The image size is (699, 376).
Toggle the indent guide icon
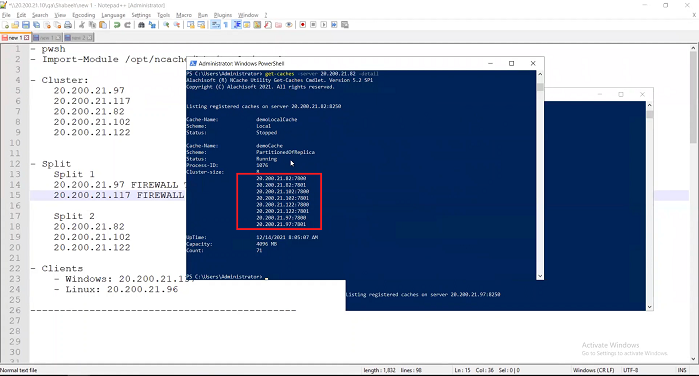[236, 25]
